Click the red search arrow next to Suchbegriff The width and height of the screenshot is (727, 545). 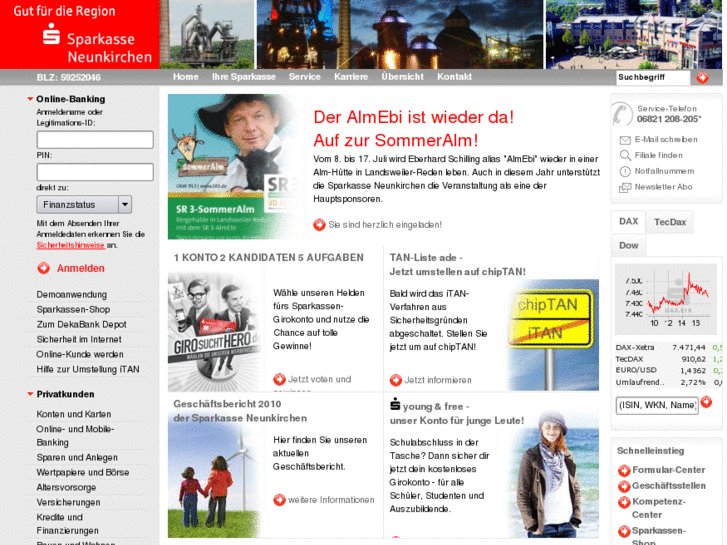[702, 77]
